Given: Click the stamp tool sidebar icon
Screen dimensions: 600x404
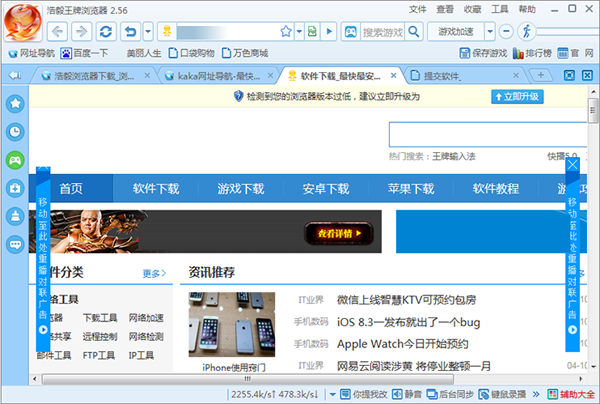Looking at the screenshot, I should point(15,216).
